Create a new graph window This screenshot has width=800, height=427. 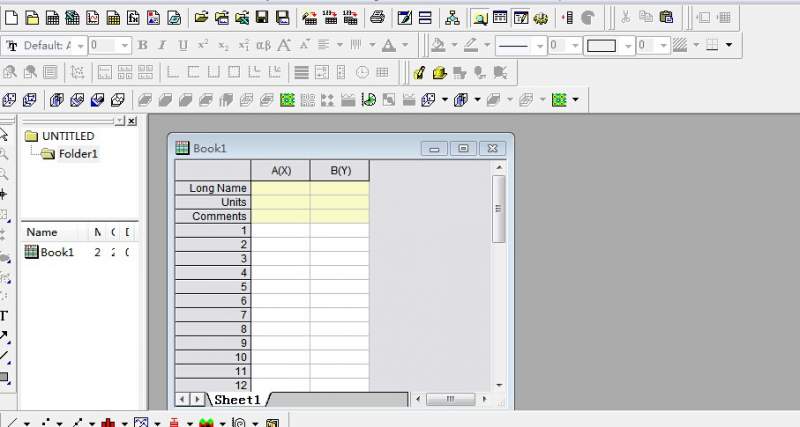click(x=92, y=18)
